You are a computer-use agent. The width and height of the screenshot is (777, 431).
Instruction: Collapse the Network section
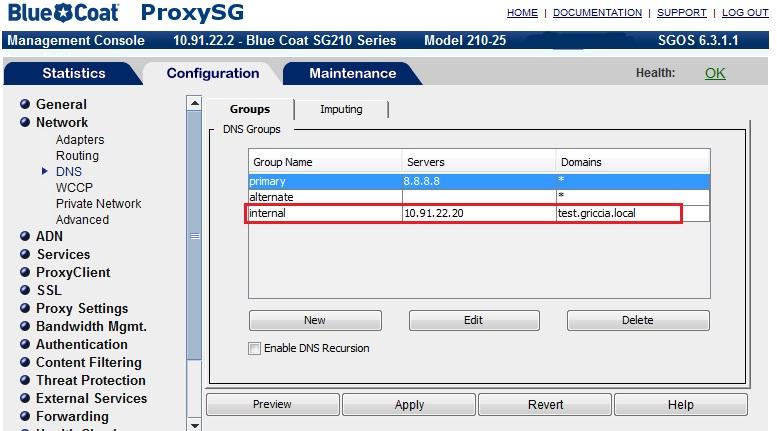(x=62, y=122)
